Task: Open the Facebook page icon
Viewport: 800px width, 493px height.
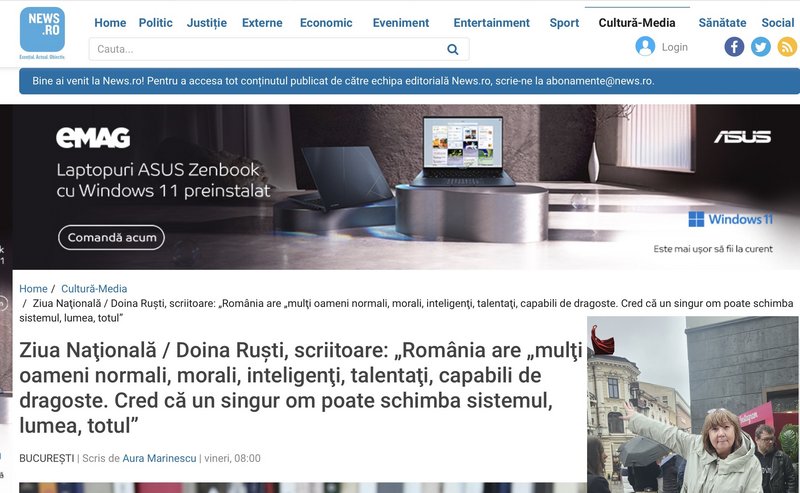Action: 734,47
